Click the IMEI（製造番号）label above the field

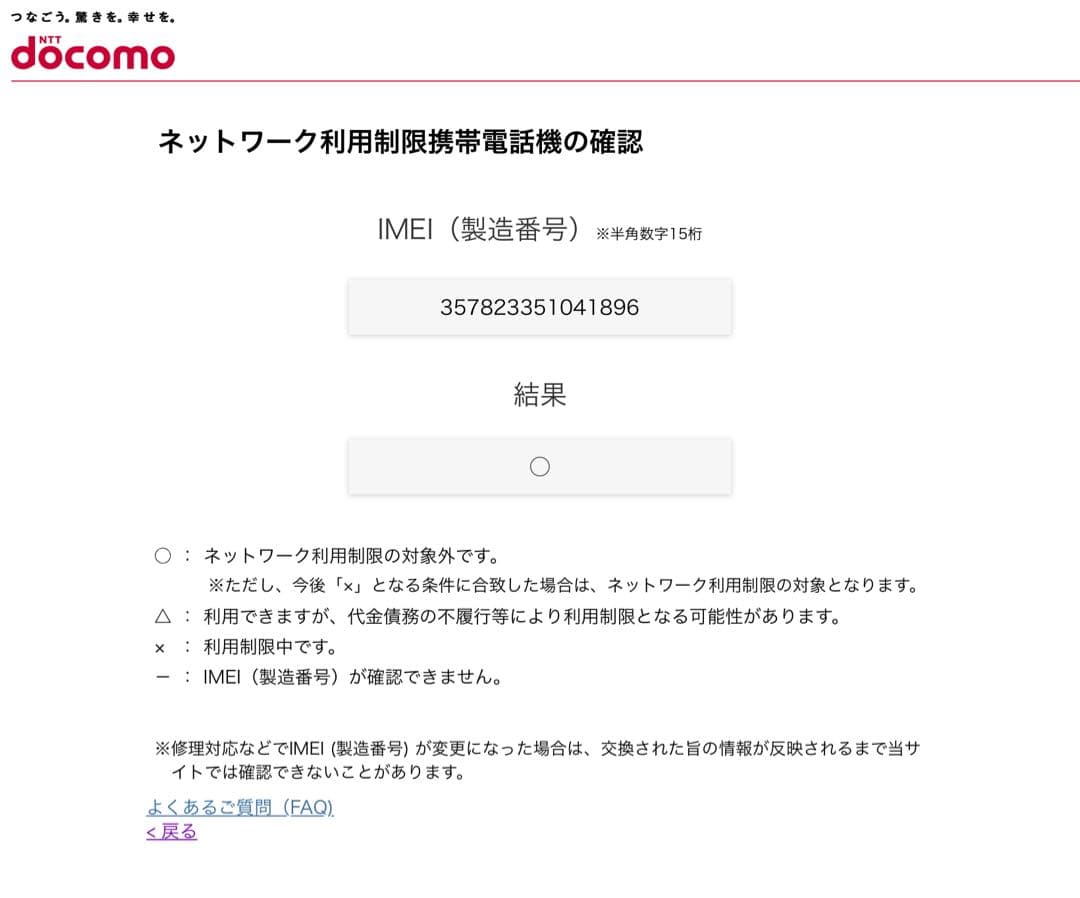coord(479,230)
